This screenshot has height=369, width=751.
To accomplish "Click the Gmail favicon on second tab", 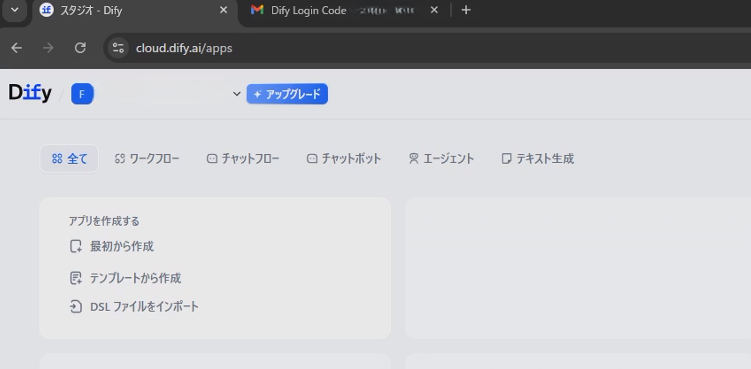I will (x=257, y=10).
